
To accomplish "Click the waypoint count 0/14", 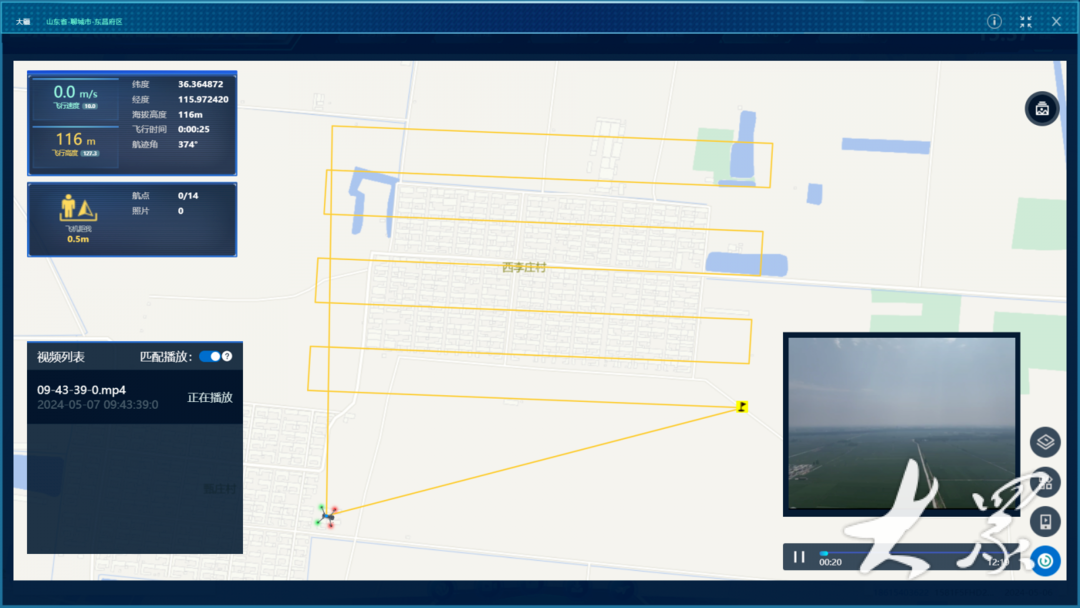I will pyautogui.click(x=188, y=196).
